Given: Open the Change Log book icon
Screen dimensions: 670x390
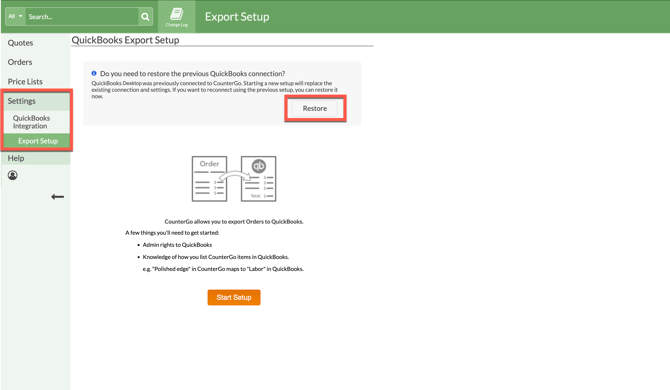Looking at the screenshot, I should point(176,17).
